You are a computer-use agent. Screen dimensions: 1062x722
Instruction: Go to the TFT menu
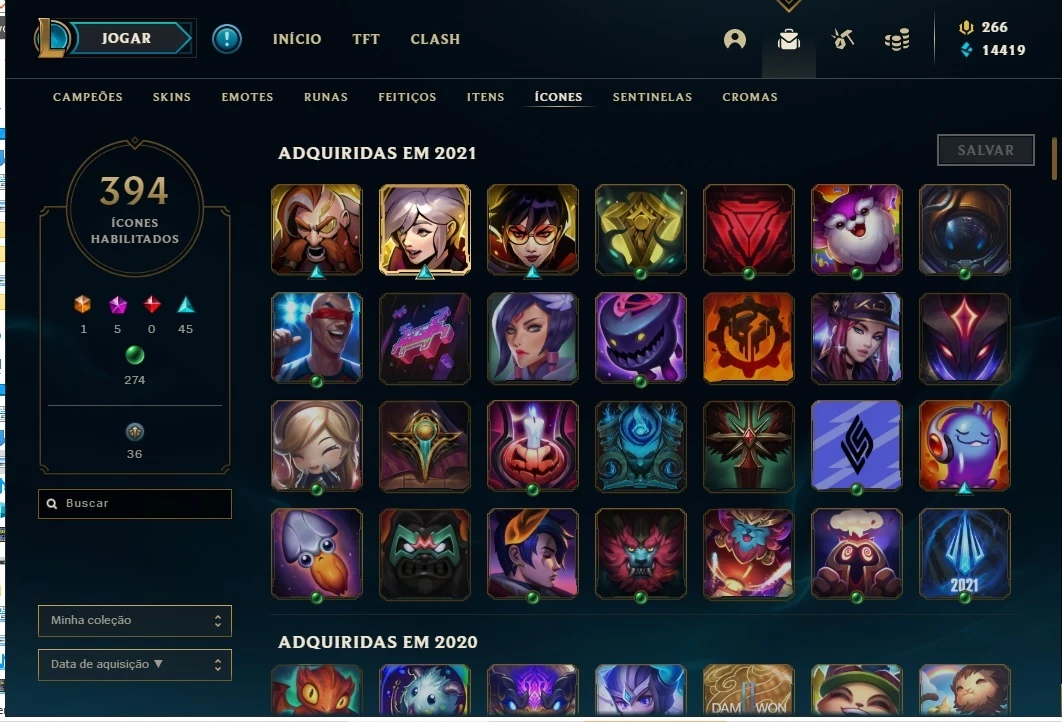click(x=366, y=39)
